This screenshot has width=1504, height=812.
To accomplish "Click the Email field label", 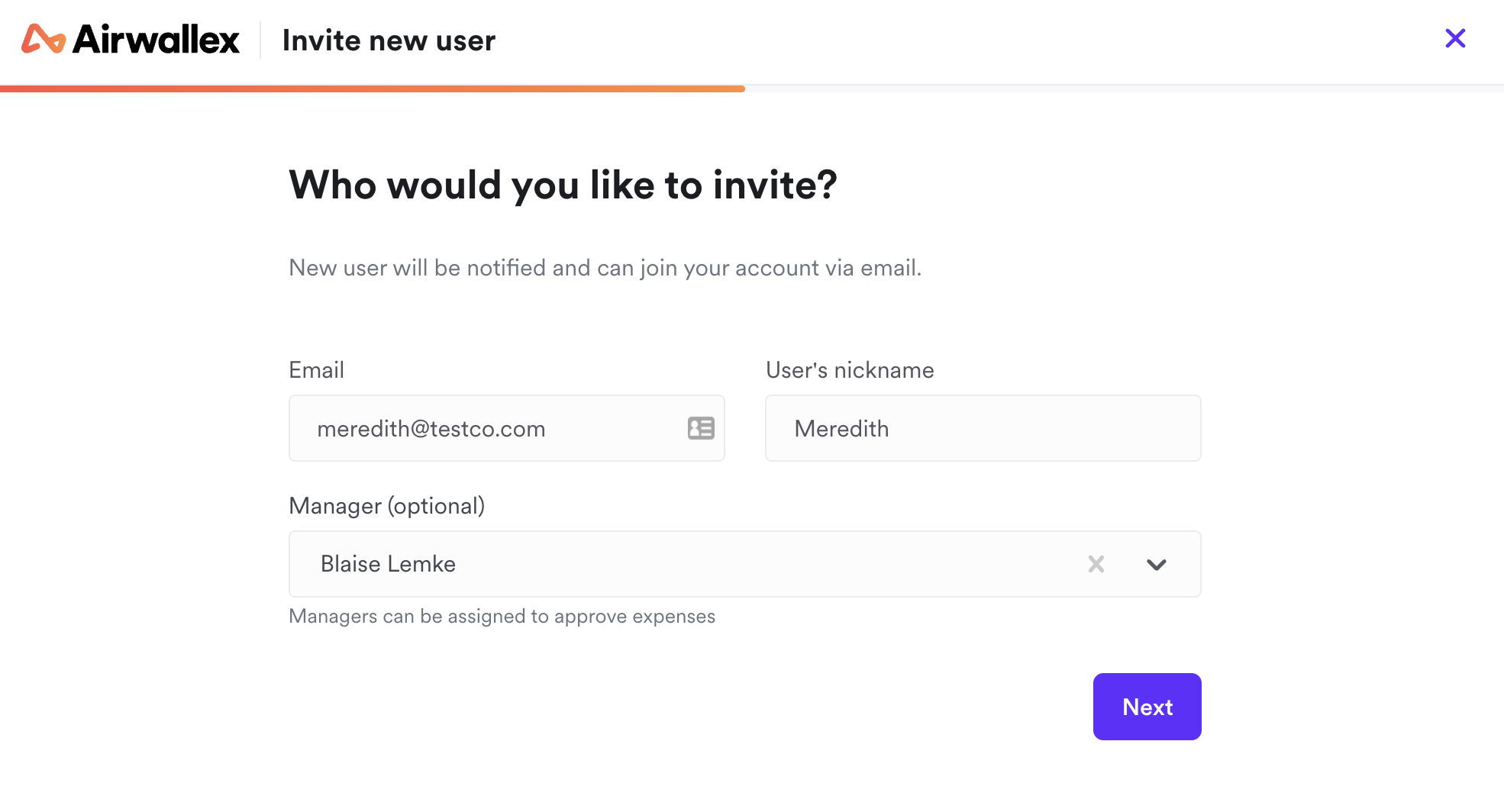I will pyautogui.click(x=316, y=370).
